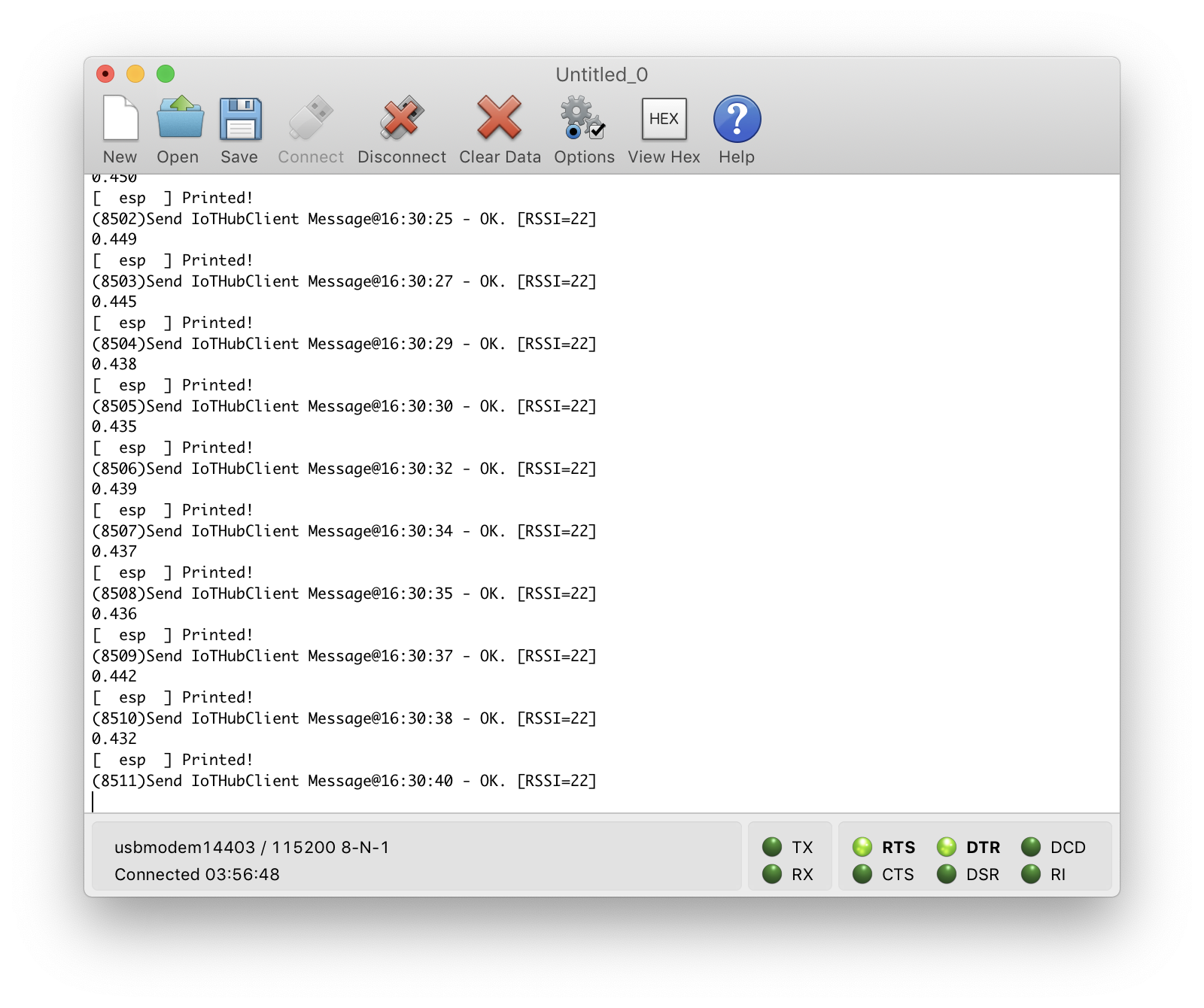Clear Data with the red X icon
Image resolution: width=1204 pixels, height=1008 pixels.
click(500, 118)
